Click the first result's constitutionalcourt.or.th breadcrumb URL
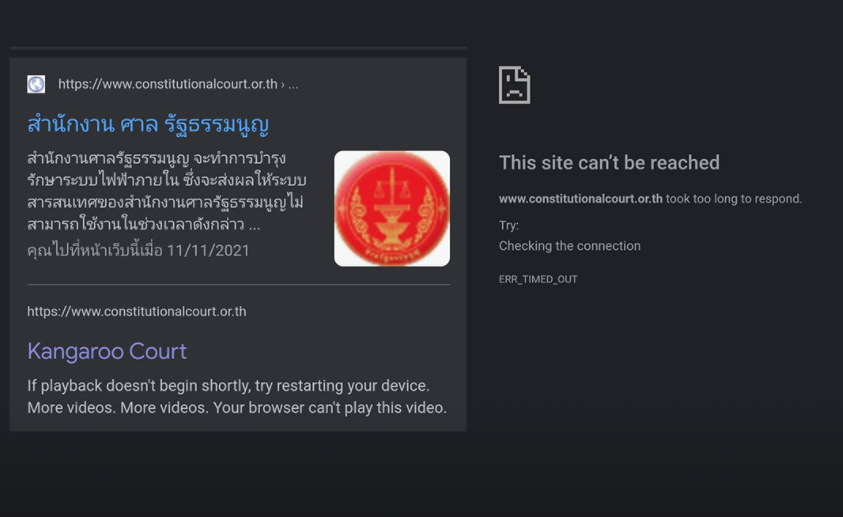 pos(168,84)
